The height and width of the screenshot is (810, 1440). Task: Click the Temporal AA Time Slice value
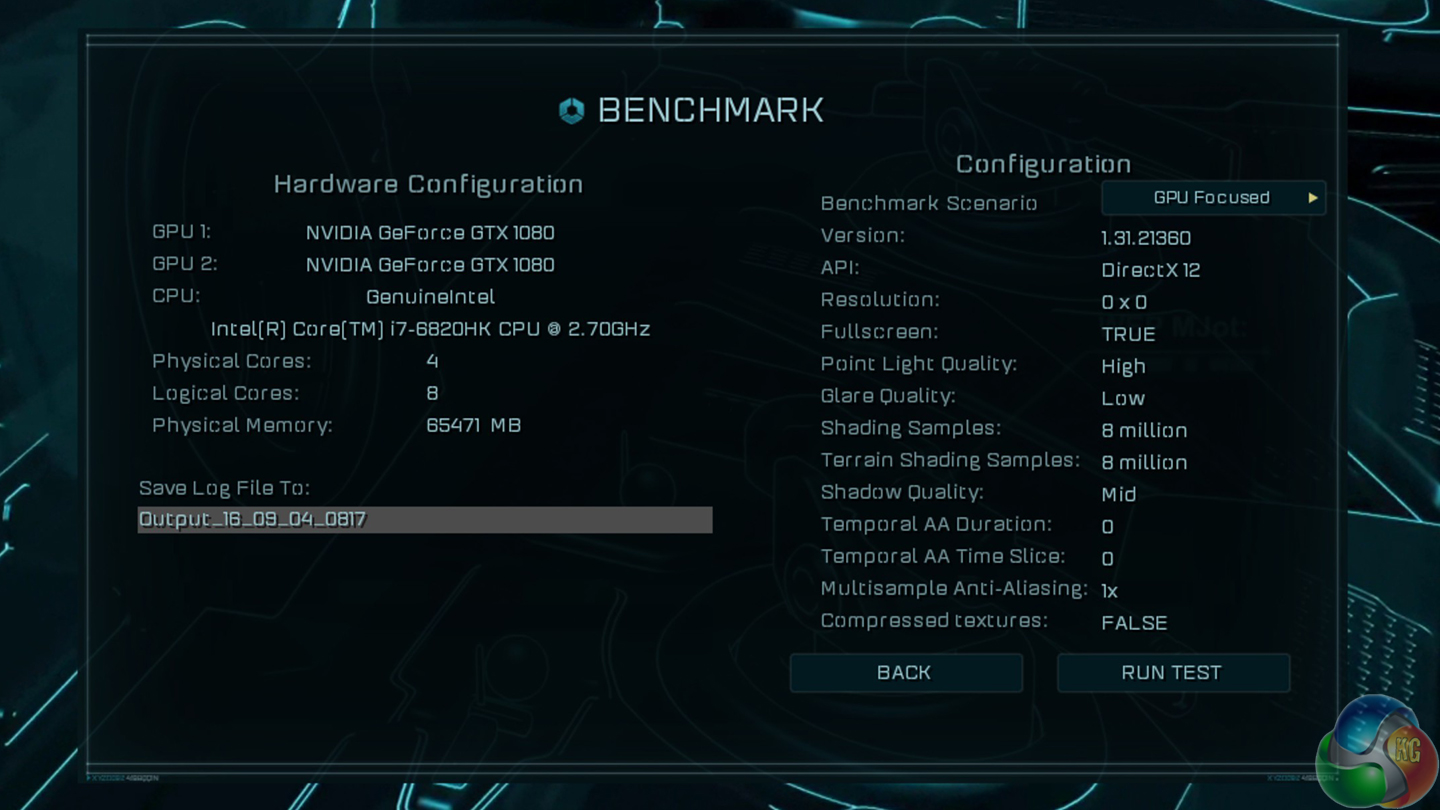1107,558
